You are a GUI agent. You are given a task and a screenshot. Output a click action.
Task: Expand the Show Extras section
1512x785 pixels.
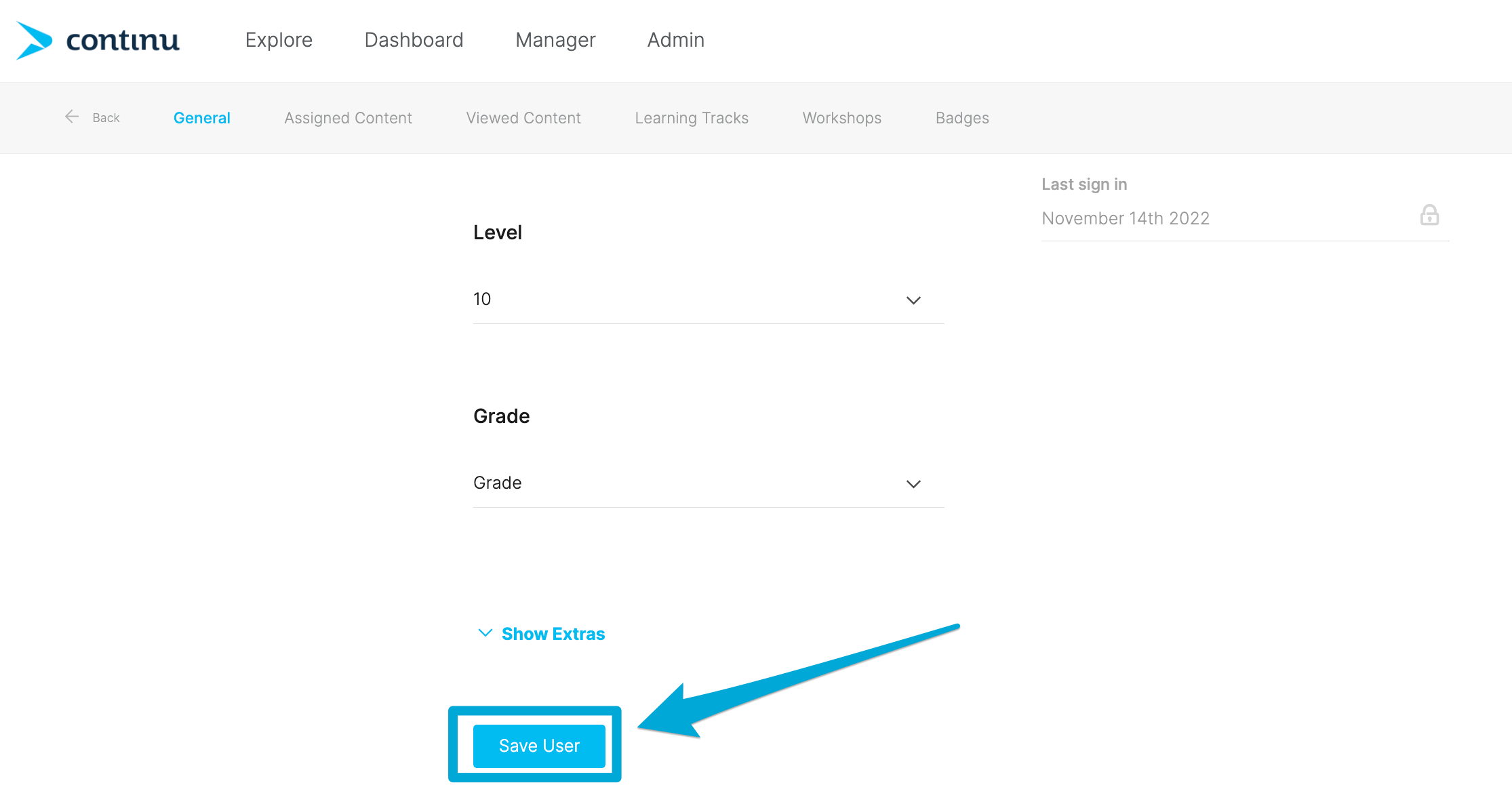541,634
